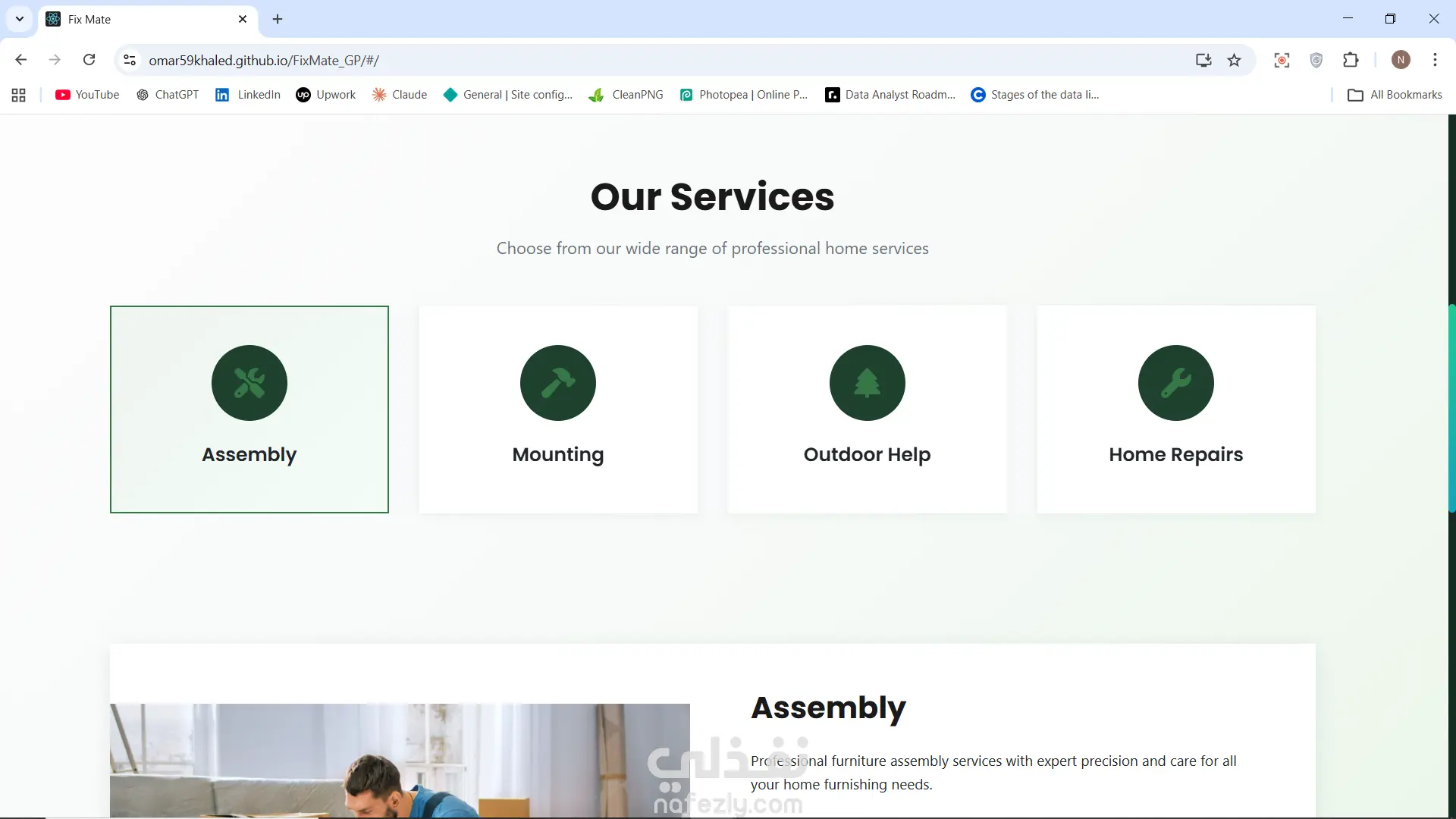Viewport: 1456px width, 819px height.
Task: Close the Fix Mate tab
Action: click(x=243, y=19)
